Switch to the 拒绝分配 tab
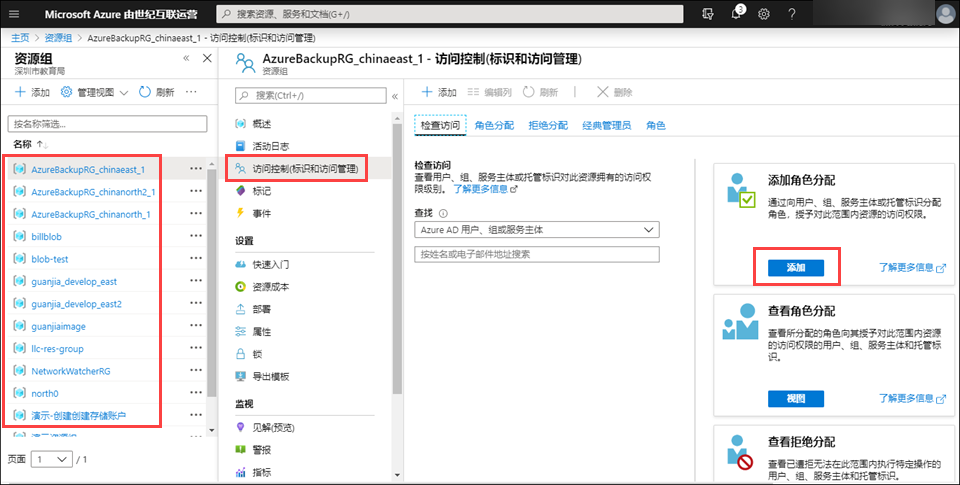 click(548, 125)
